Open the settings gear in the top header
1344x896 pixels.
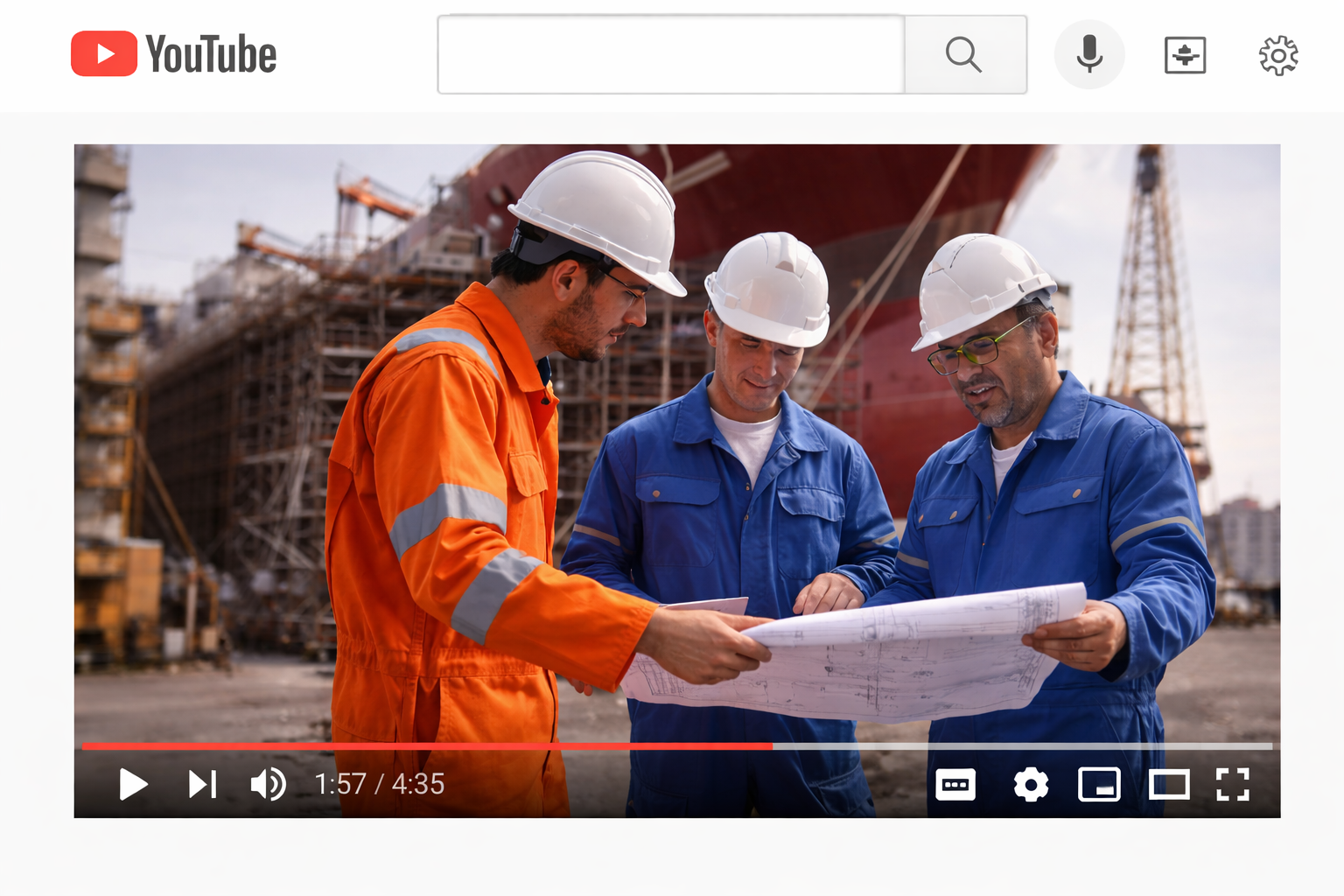(1277, 55)
